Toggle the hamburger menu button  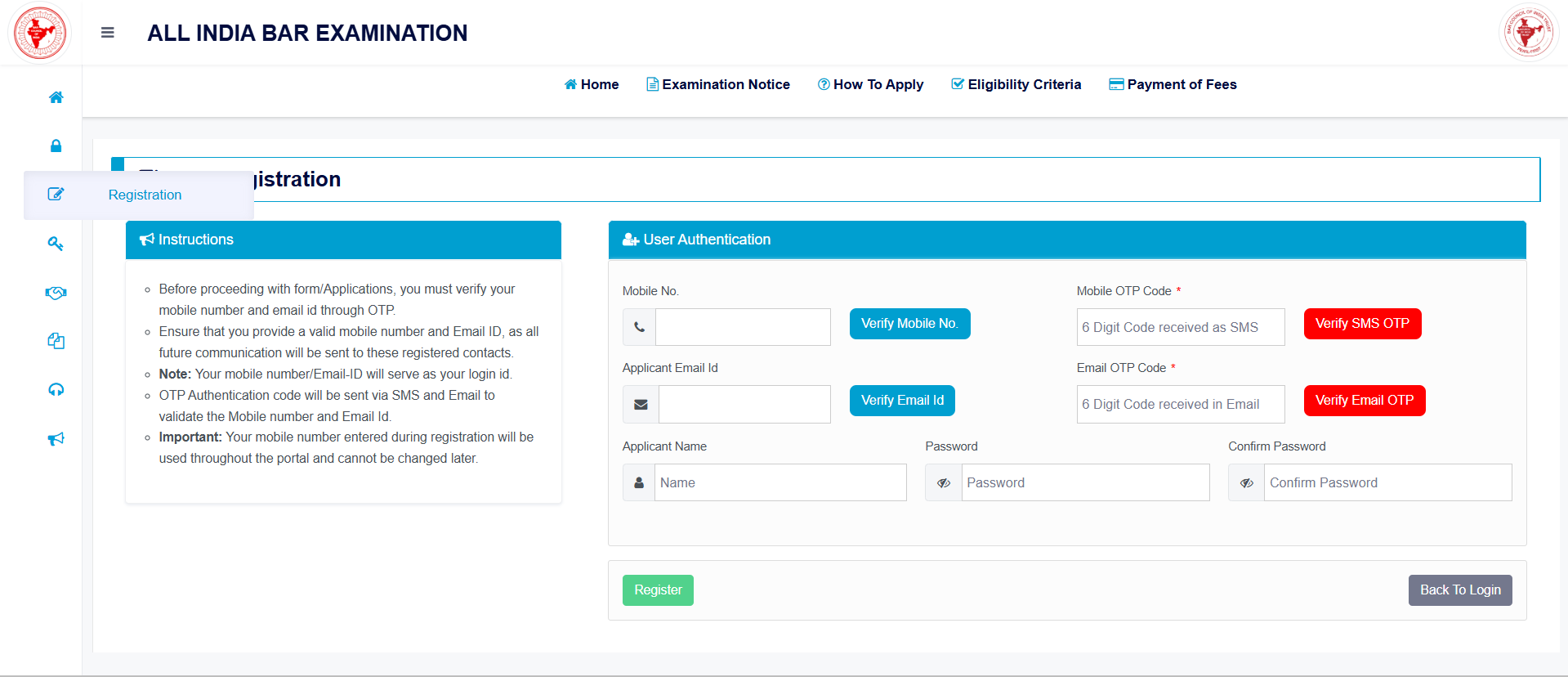(x=107, y=33)
